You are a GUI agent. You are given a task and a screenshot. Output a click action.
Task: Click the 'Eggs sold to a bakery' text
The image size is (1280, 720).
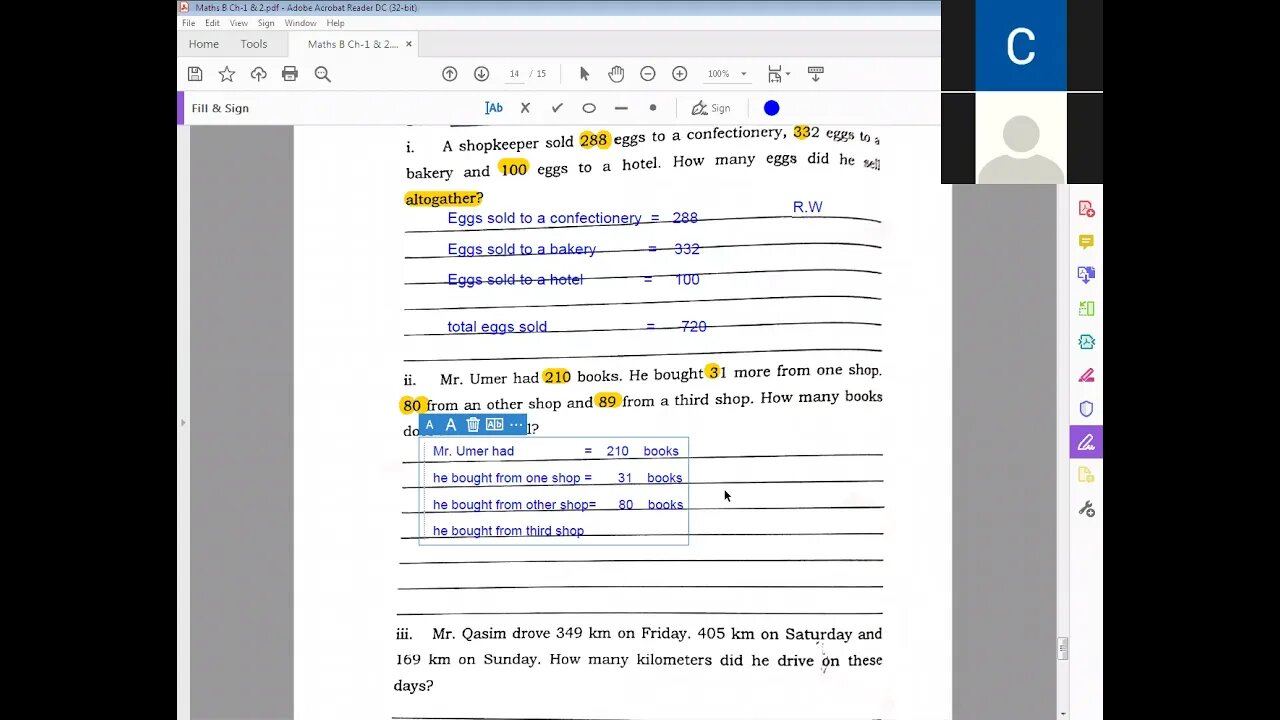[x=521, y=249]
